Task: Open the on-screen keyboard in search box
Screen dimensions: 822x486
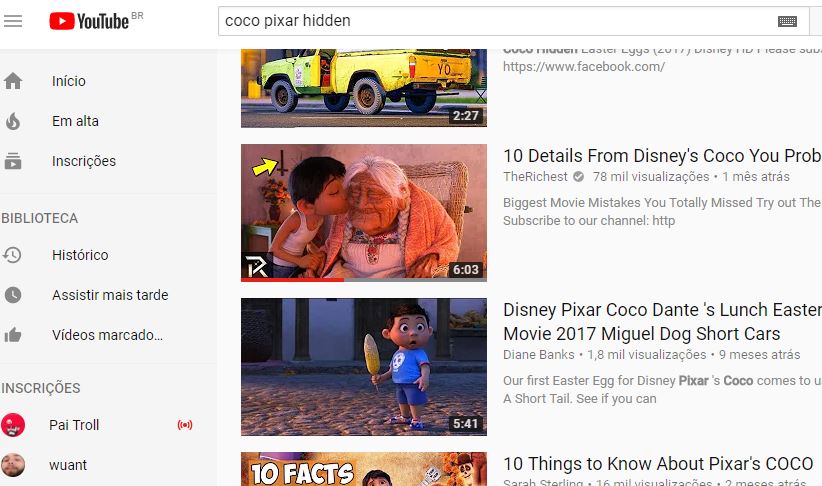Action: pyautogui.click(x=787, y=21)
